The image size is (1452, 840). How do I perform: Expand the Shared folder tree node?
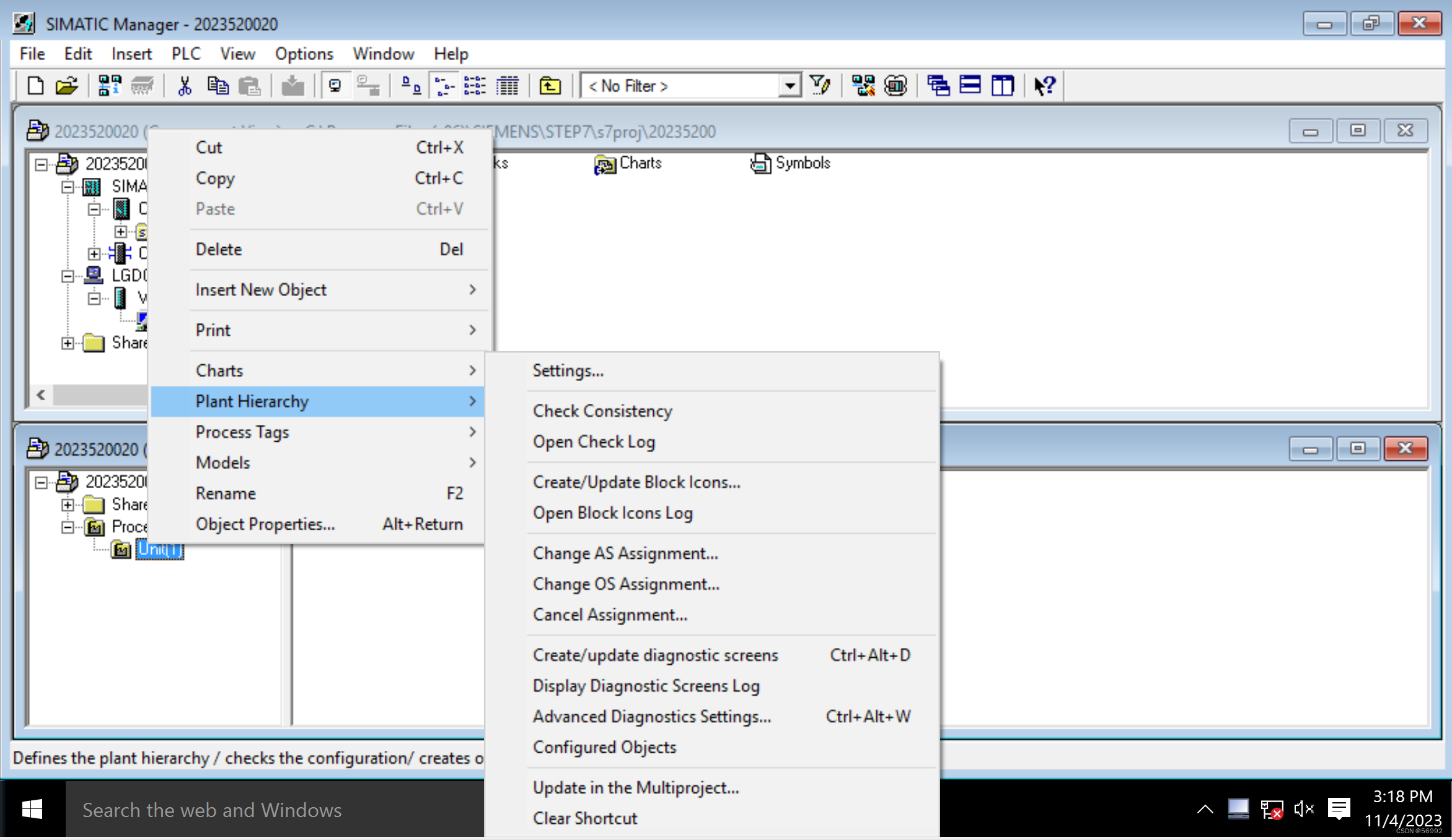pos(68,343)
